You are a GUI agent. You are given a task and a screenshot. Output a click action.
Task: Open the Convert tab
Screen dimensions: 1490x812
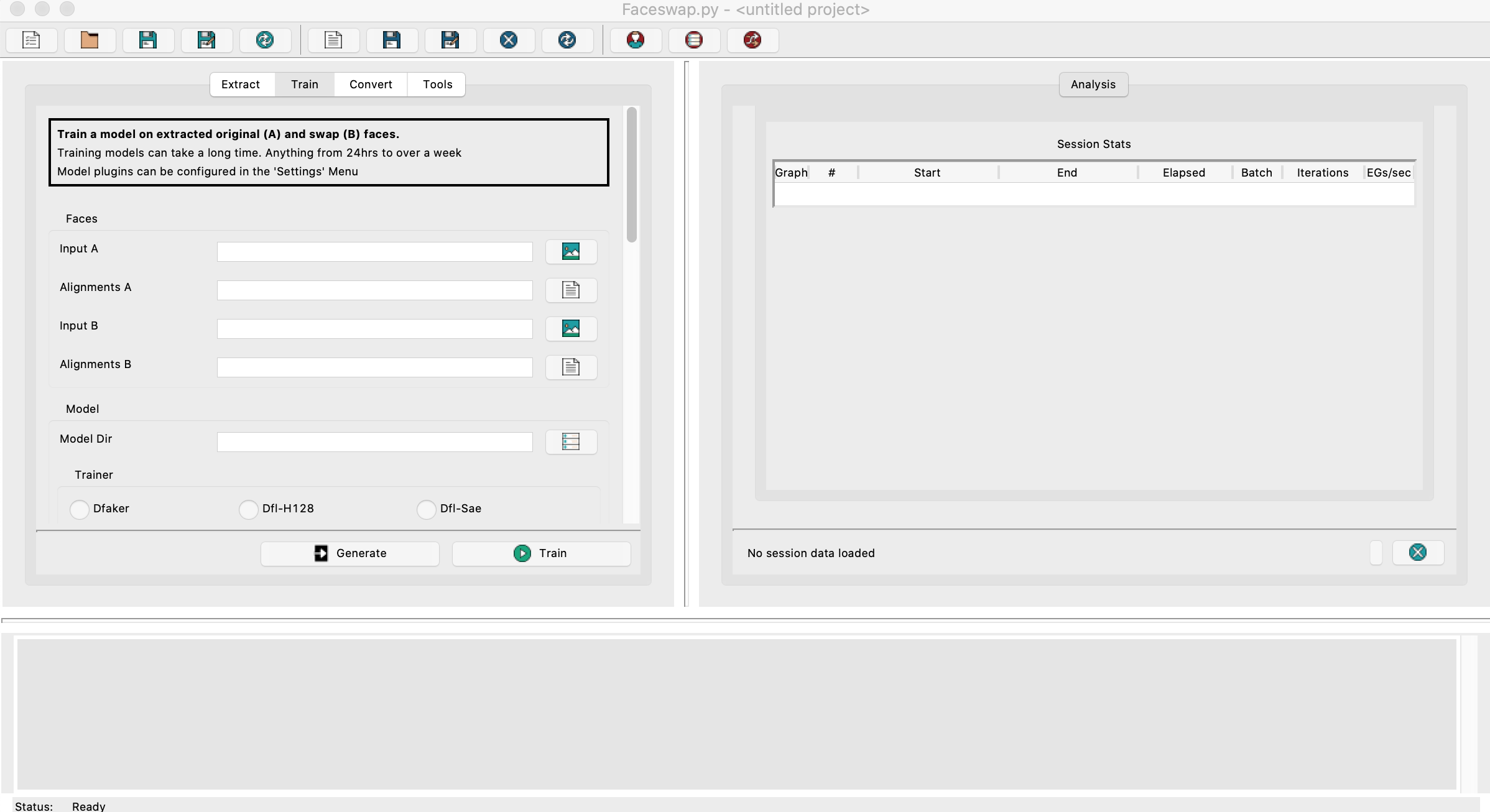point(371,85)
